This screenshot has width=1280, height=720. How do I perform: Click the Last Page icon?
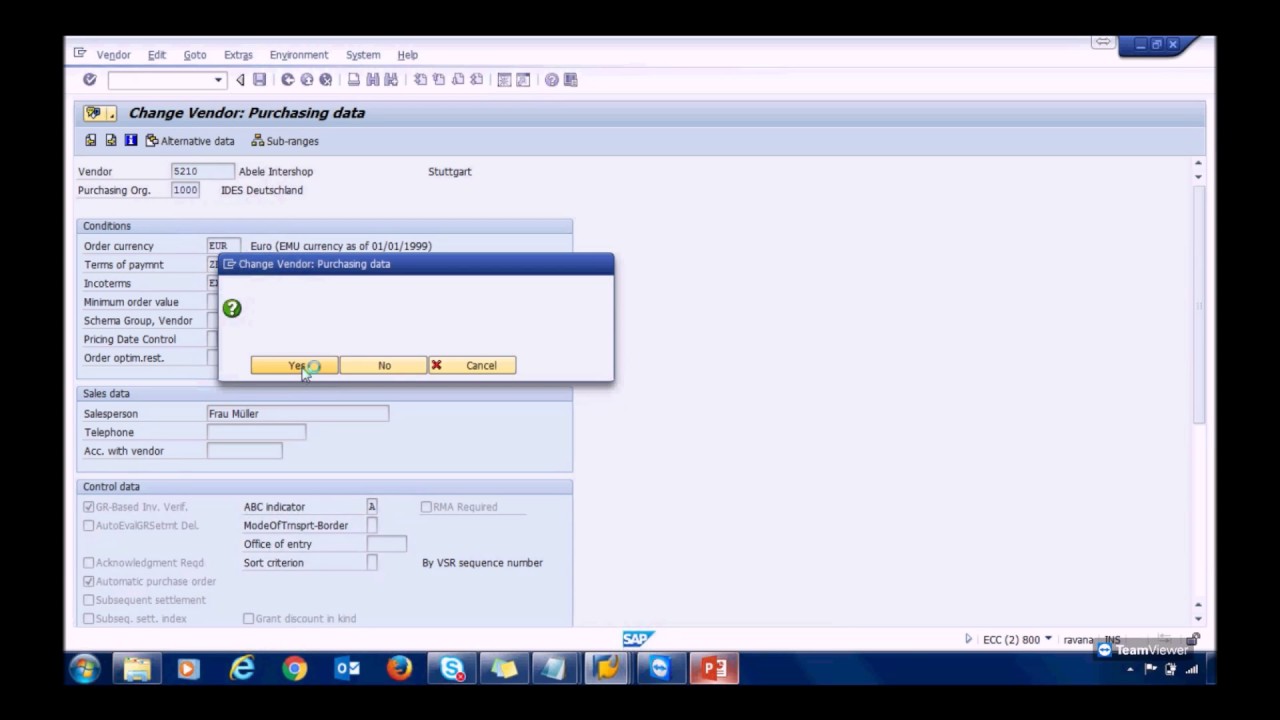tap(476, 80)
